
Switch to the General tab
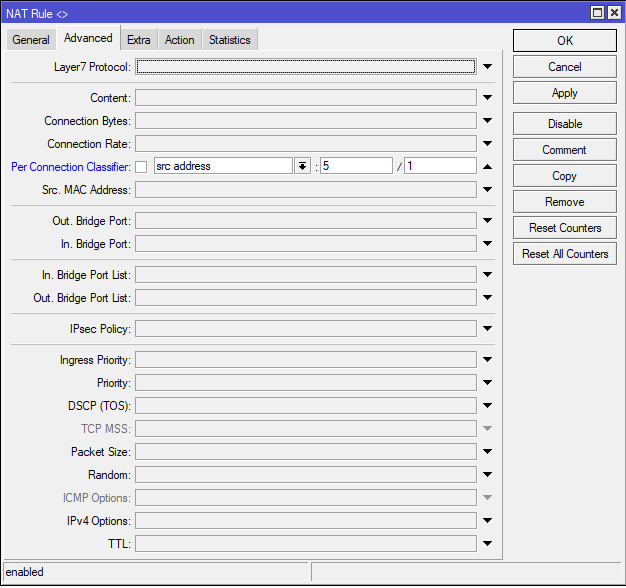(31, 40)
